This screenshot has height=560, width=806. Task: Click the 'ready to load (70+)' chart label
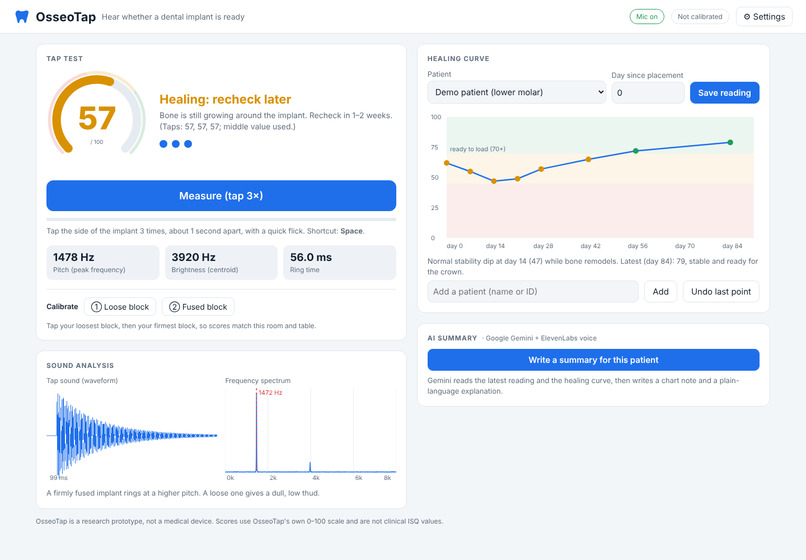tap(478, 149)
